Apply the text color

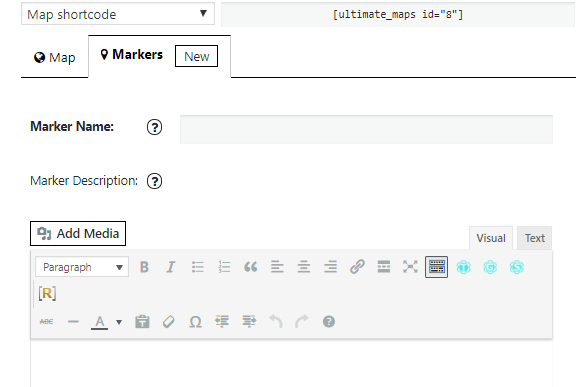point(100,322)
